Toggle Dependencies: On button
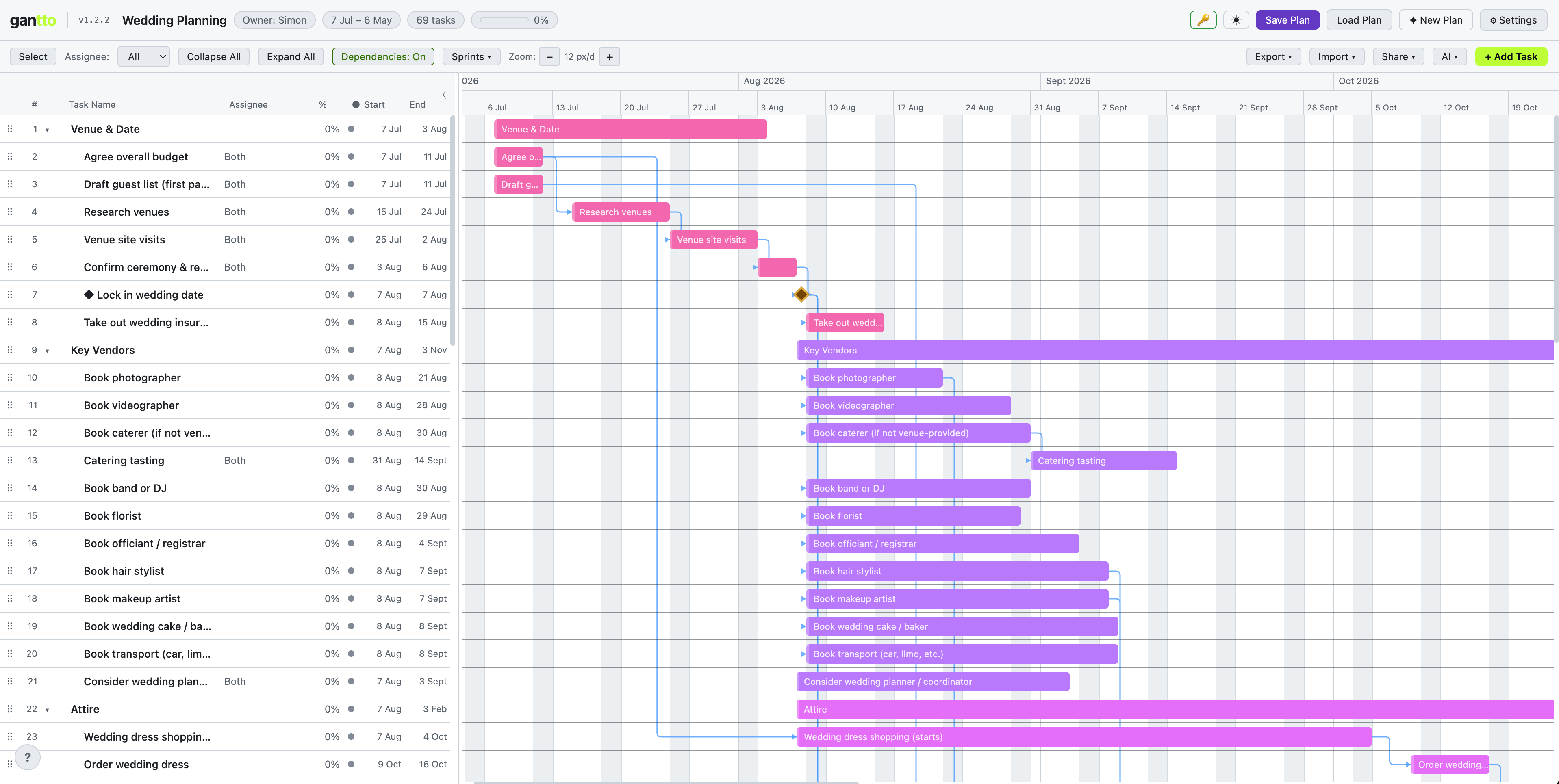Screen dimensions: 1559x784 [383, 57]
